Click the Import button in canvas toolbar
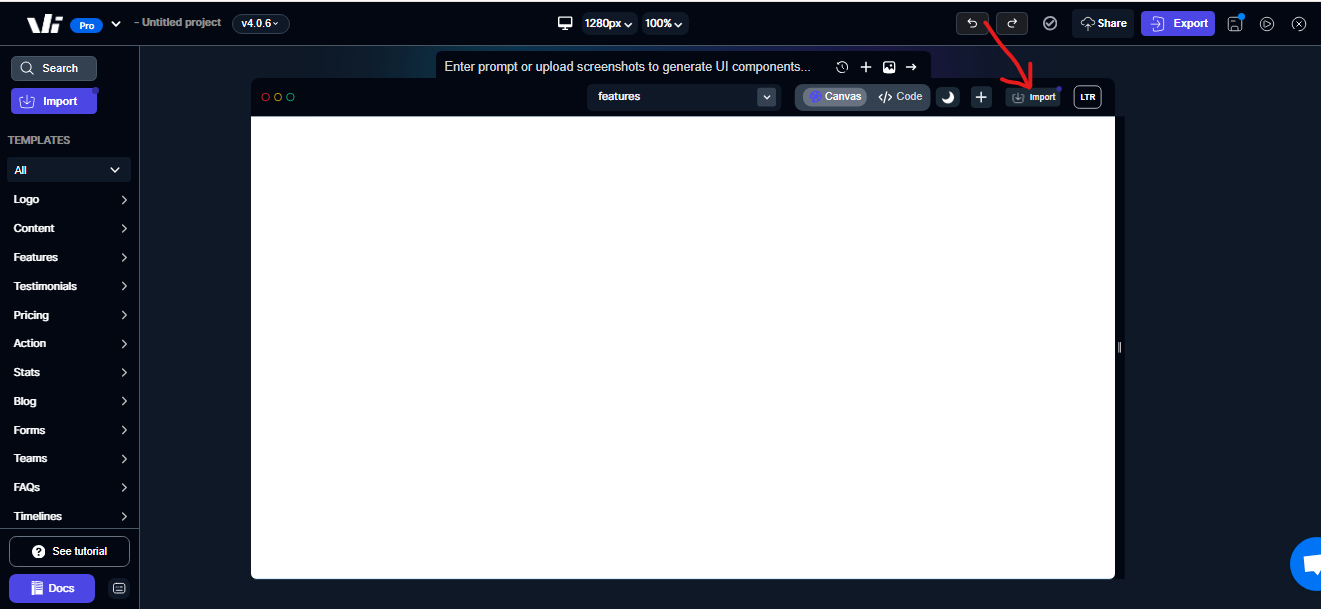The height and width of the screenshot is (609, 1321). coord(1033,97)
